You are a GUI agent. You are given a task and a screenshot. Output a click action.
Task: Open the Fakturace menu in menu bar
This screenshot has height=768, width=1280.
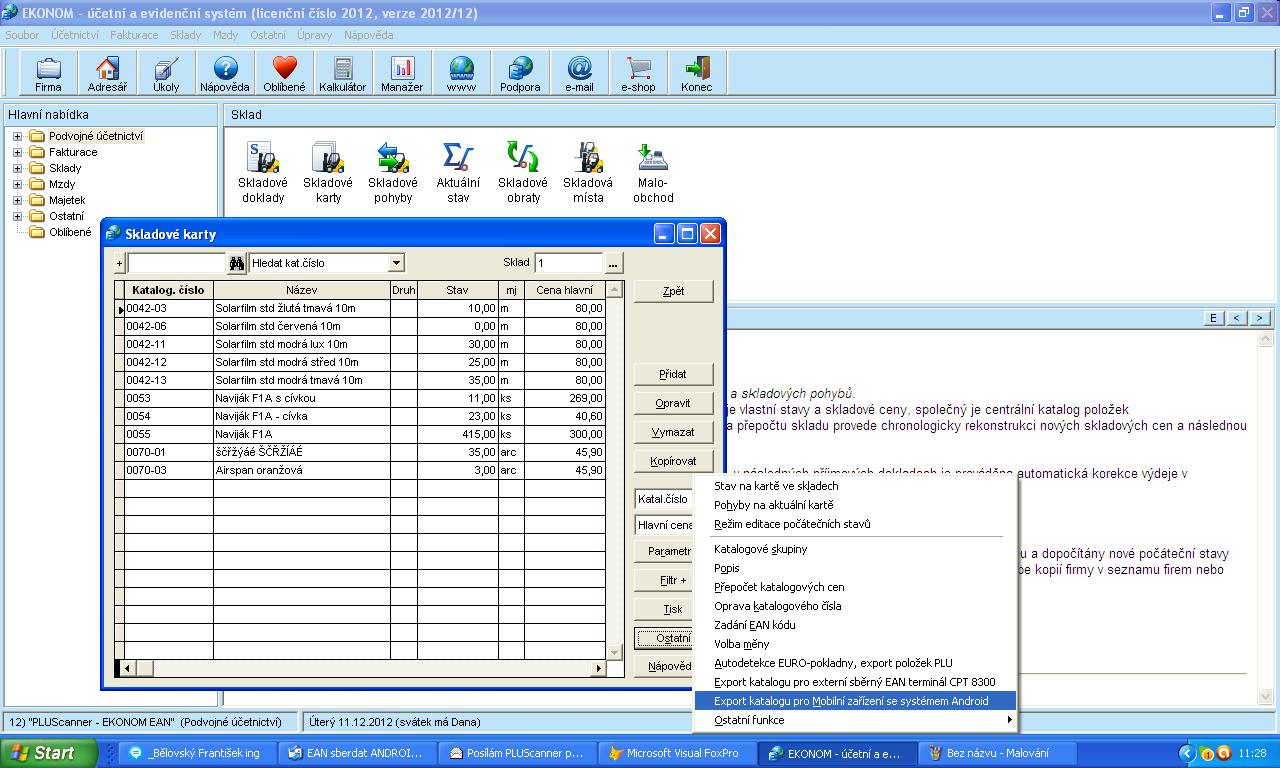coord(134,35)
